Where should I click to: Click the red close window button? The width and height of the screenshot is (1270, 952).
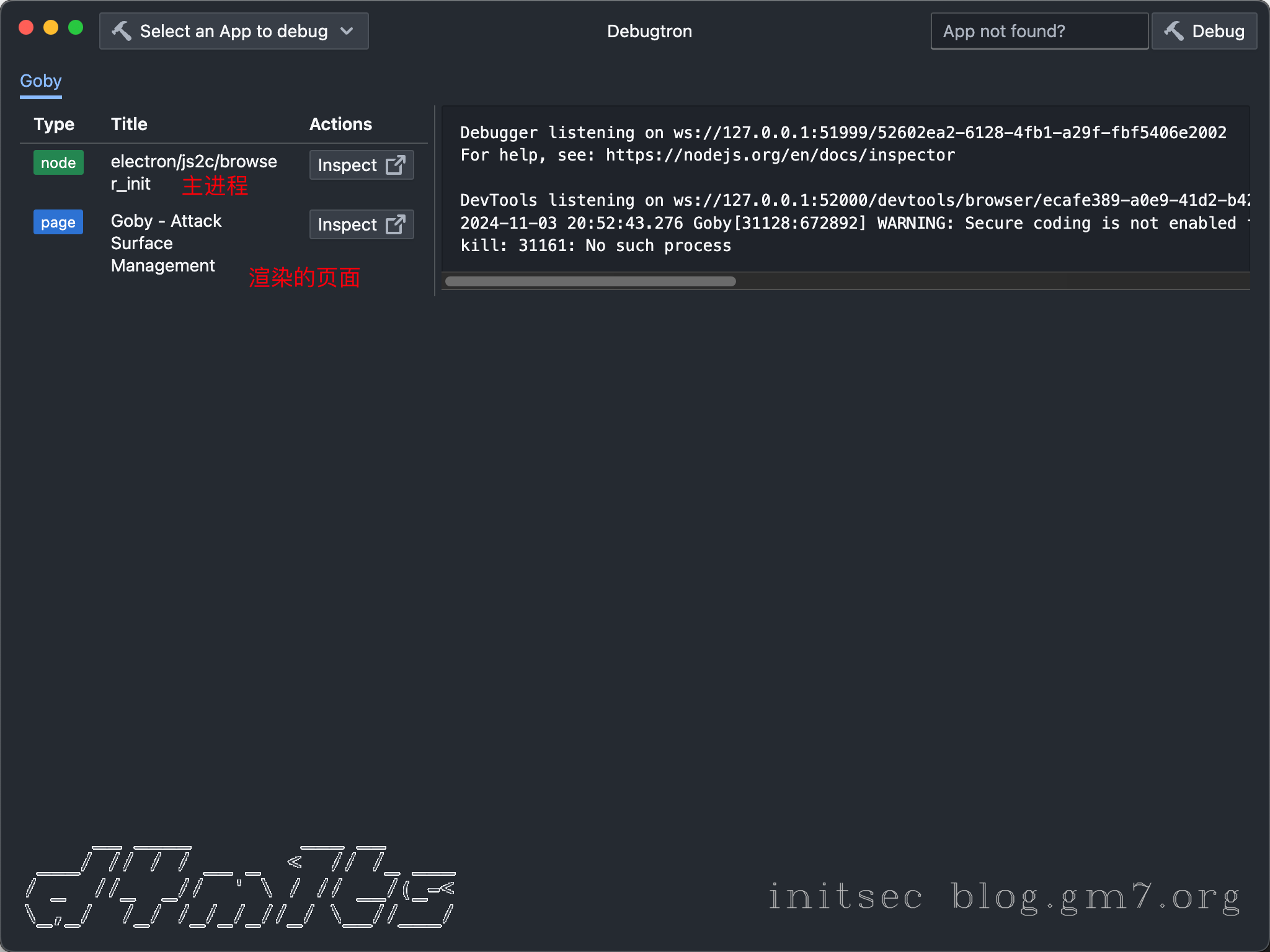26,28
